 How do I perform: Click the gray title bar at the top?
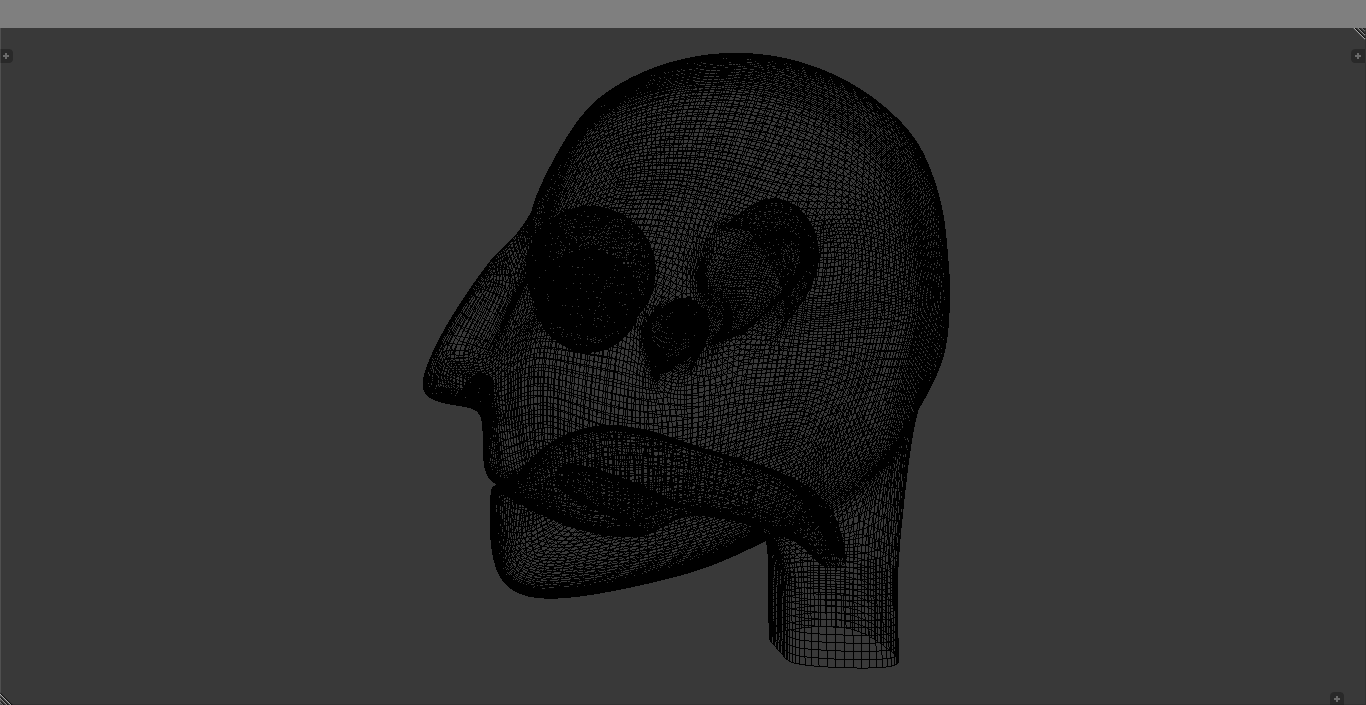[x=683, y=13]
